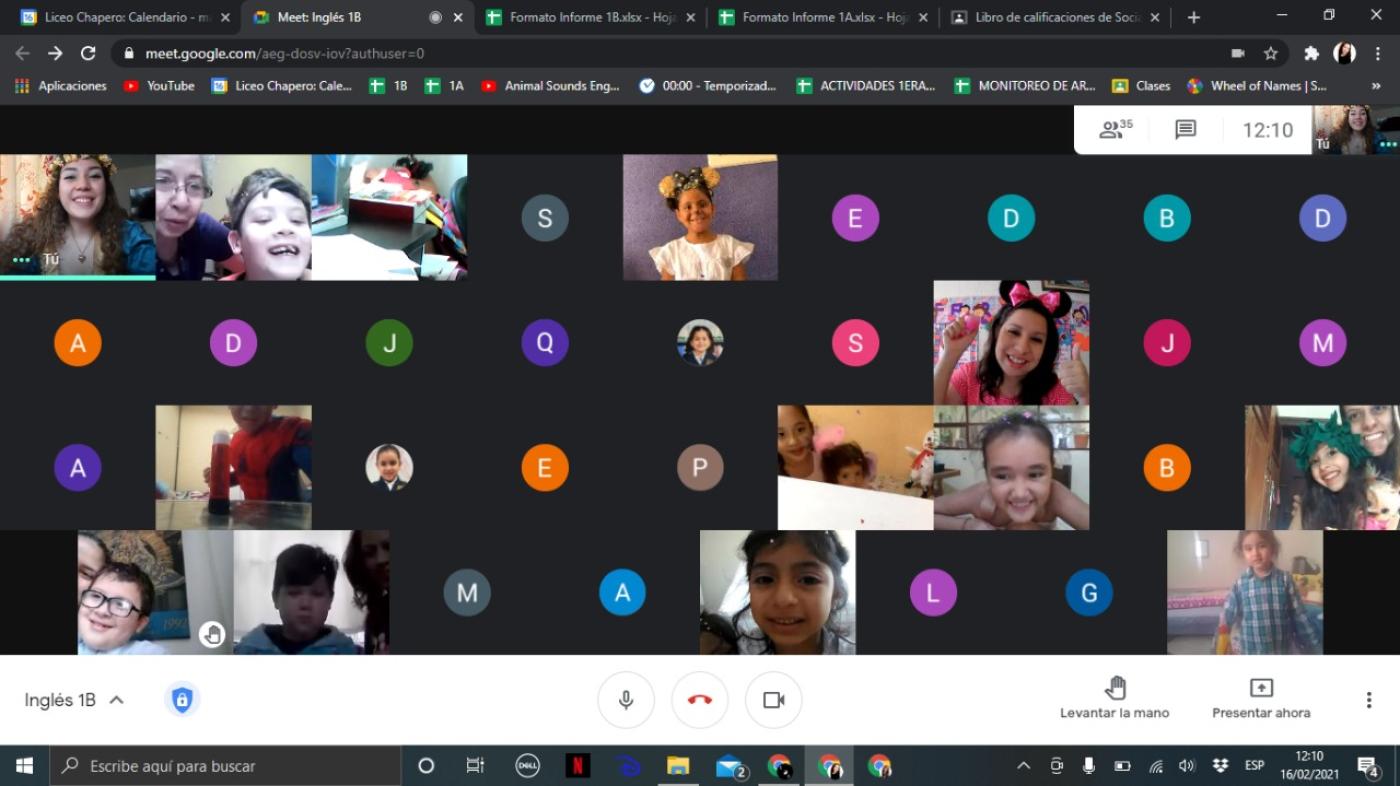1400x786 pixels.
Task: Open the Wheel of Names bookmark
Action: coord(1257,86)
